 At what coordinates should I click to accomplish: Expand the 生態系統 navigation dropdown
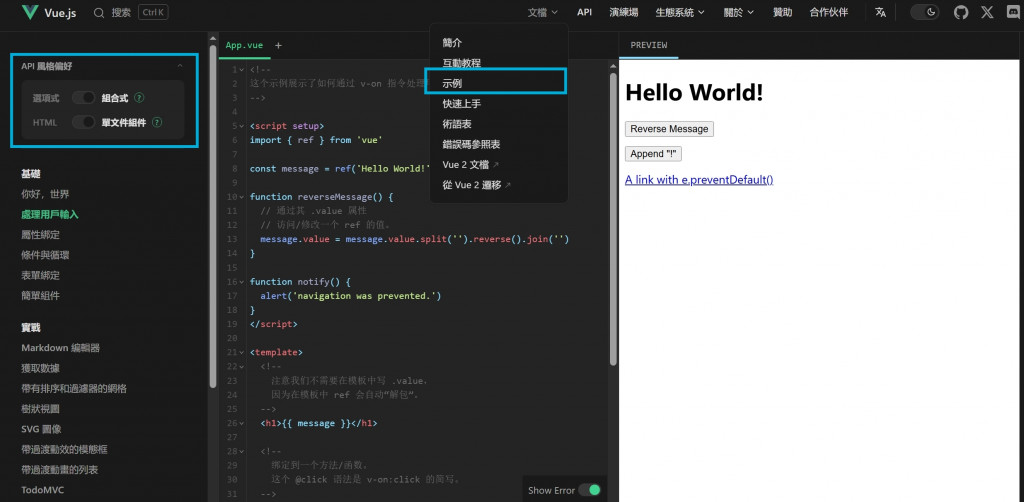[680, 12]
